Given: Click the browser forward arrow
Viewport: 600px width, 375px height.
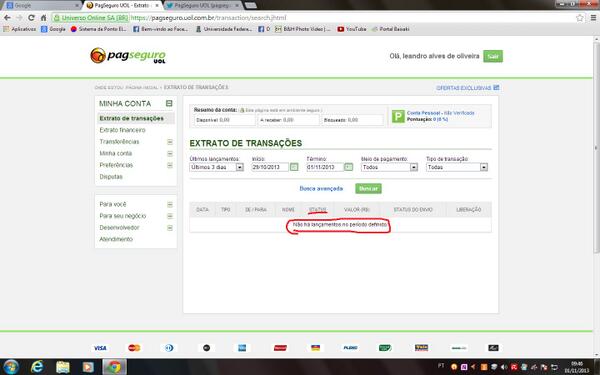Looking at the screenshot, I should click(x=19, y=18).
